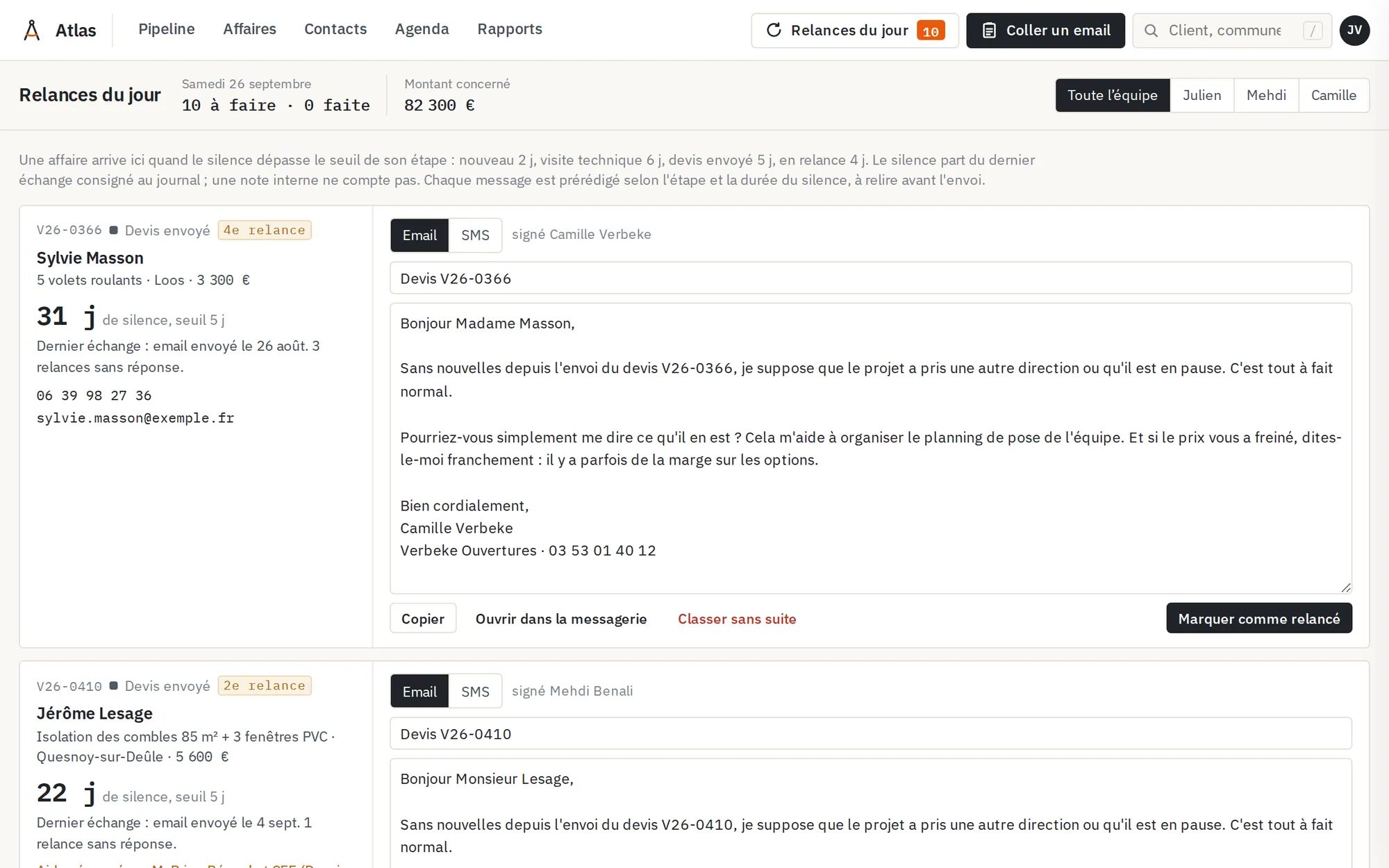Viewport: 1389px width, 868px height.
Task: Click subject field Devis V26-0366
Action: tap(871, 278)
